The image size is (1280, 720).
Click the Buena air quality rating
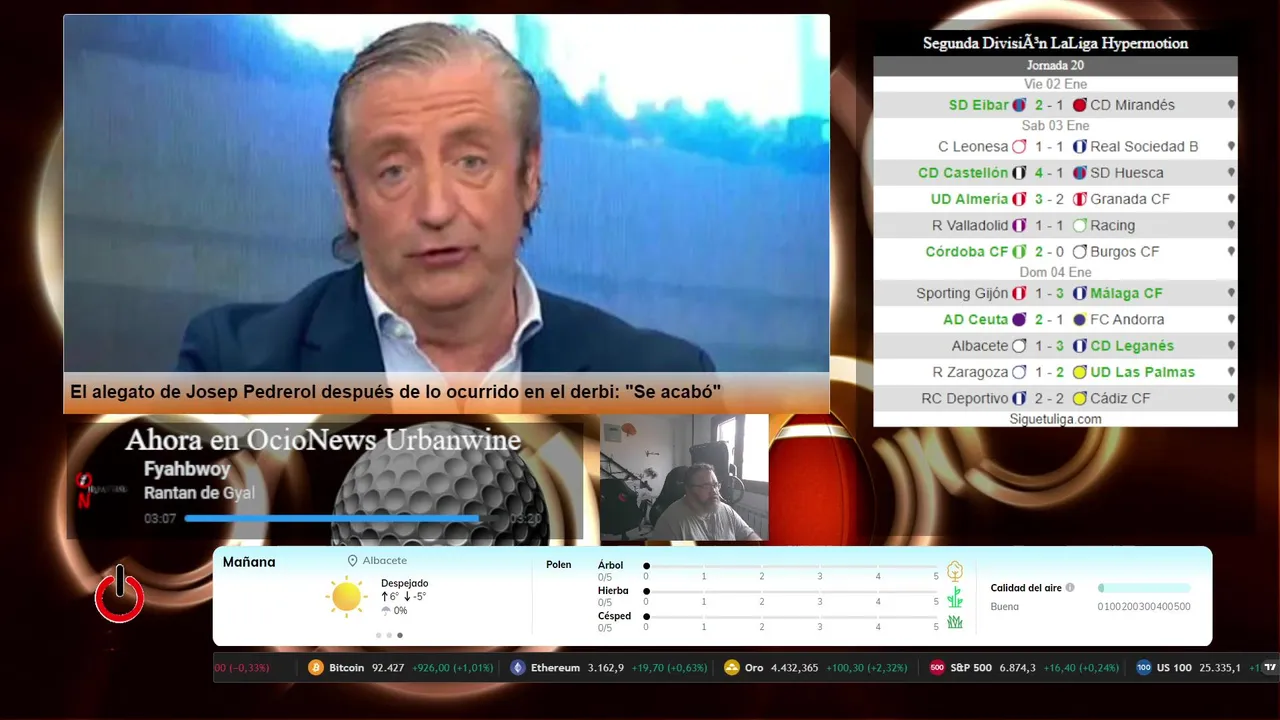coord(1005,607)
